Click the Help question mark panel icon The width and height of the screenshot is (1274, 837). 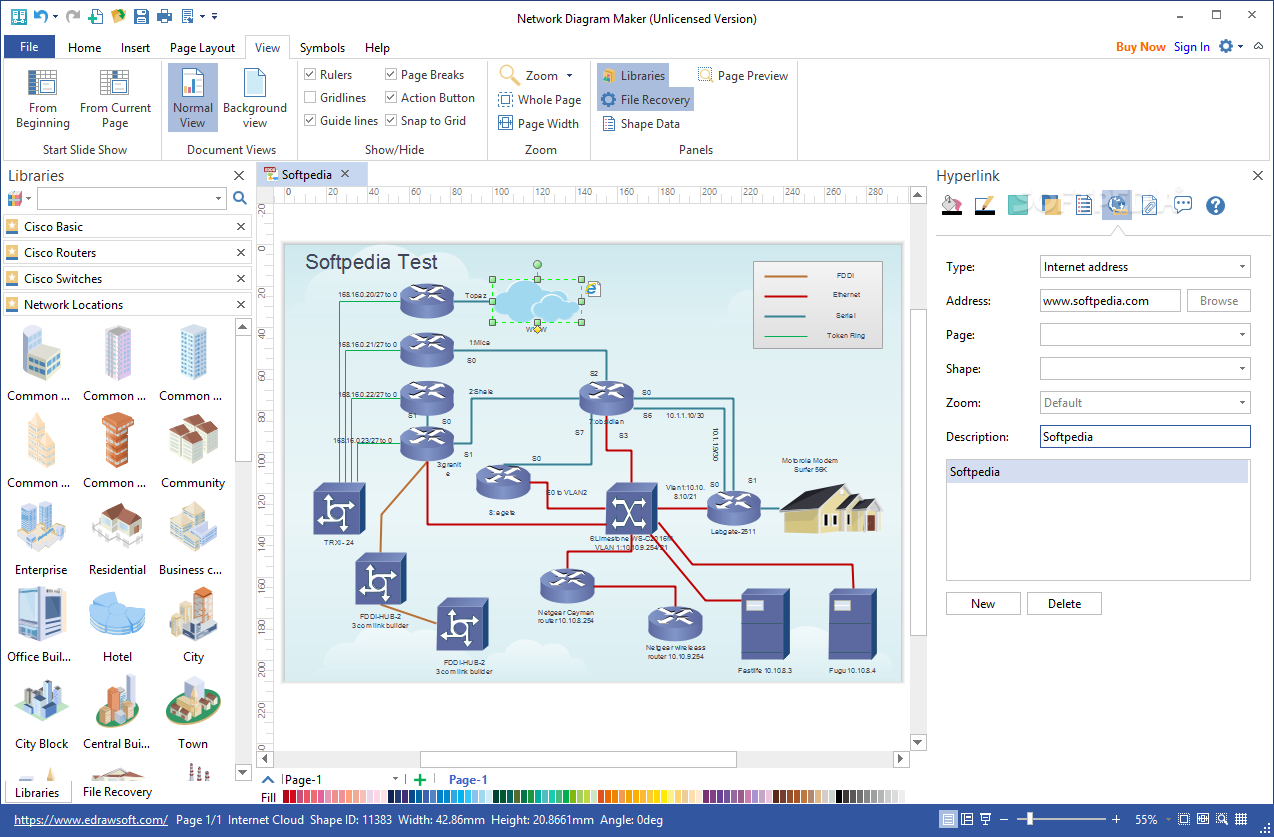point(1215,206)
